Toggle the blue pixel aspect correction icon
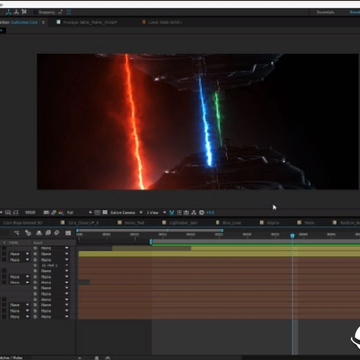 pos(172,213)
